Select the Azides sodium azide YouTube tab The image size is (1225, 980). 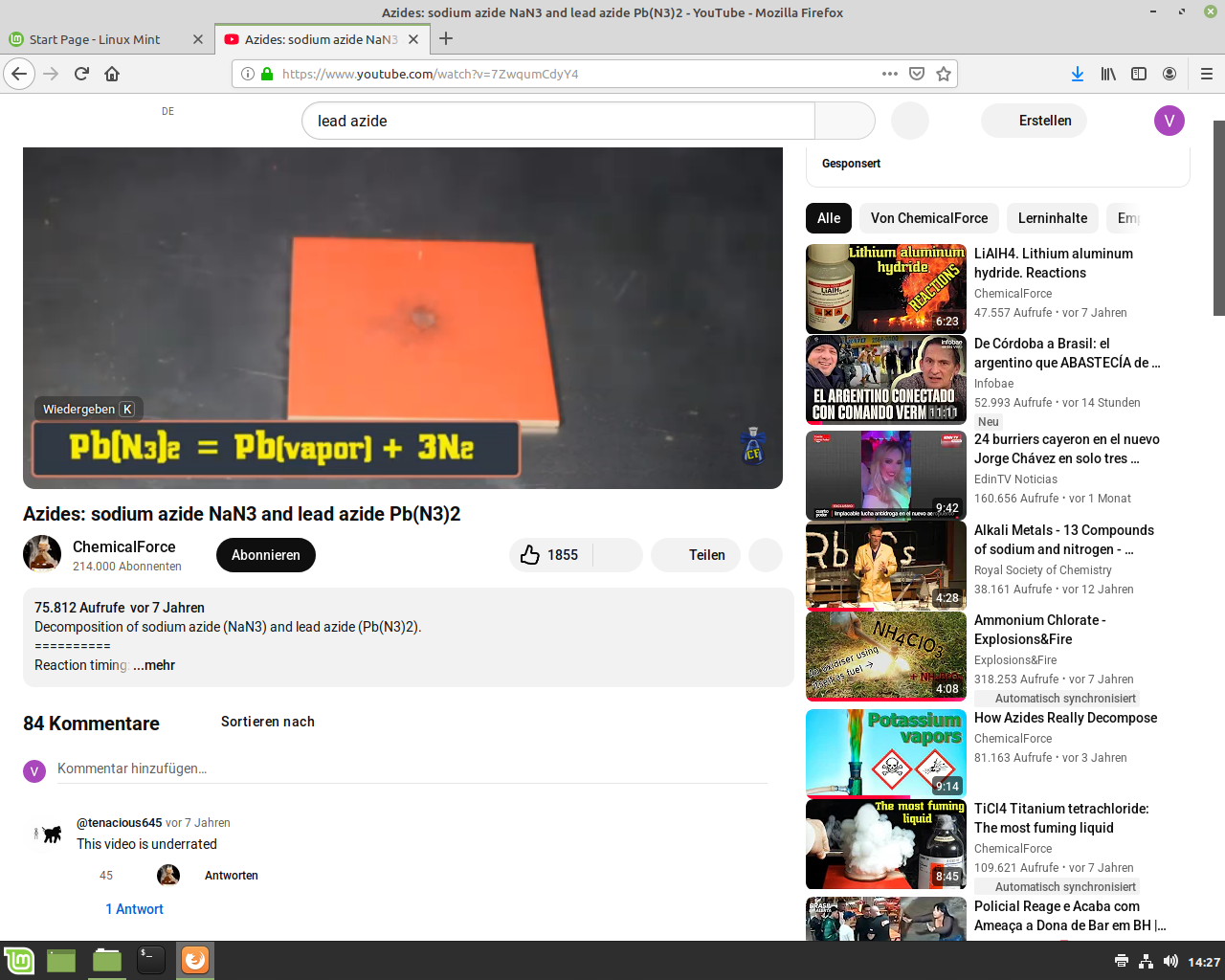(323, 39)
